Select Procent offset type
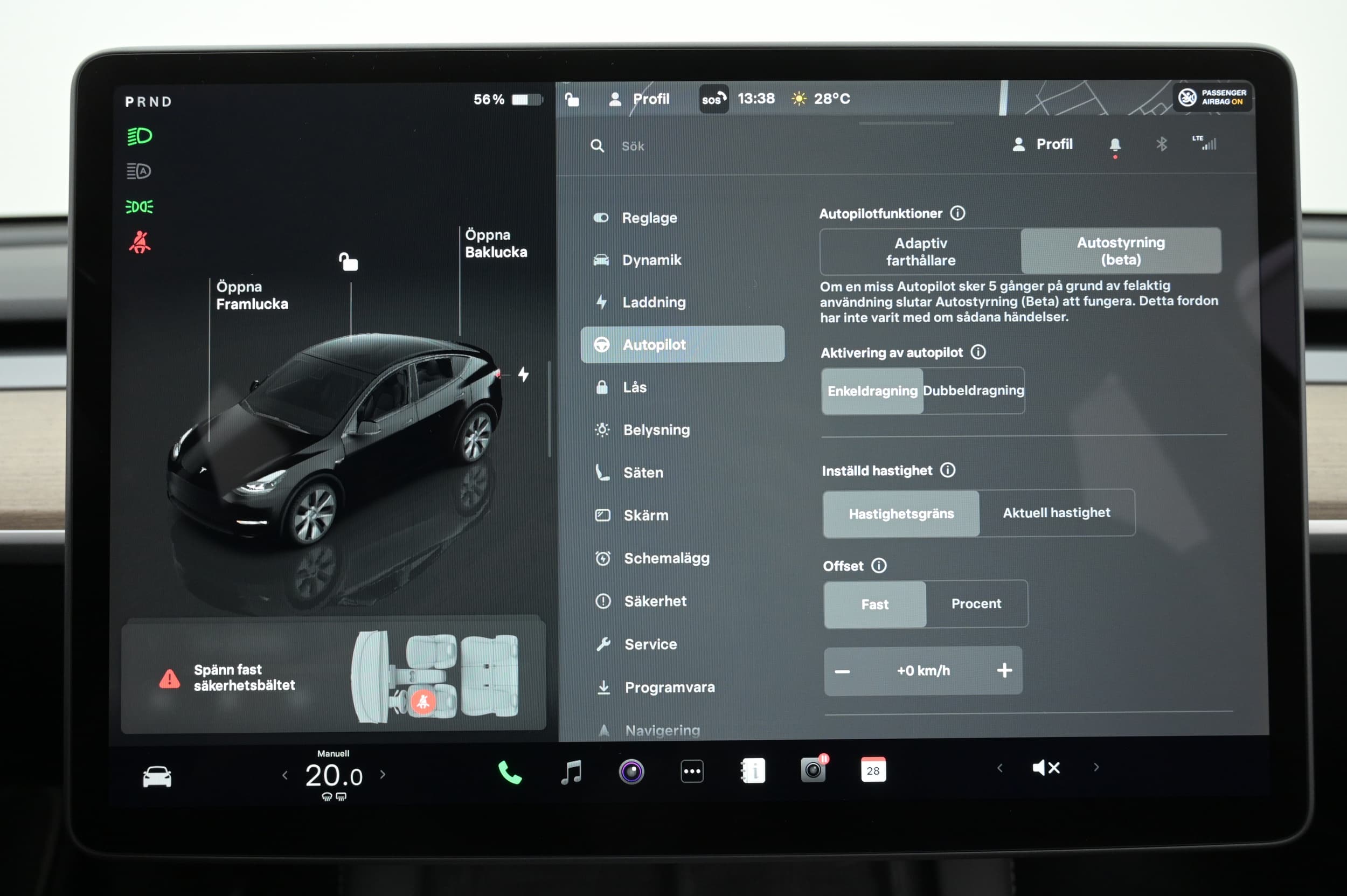 [976, 603]
